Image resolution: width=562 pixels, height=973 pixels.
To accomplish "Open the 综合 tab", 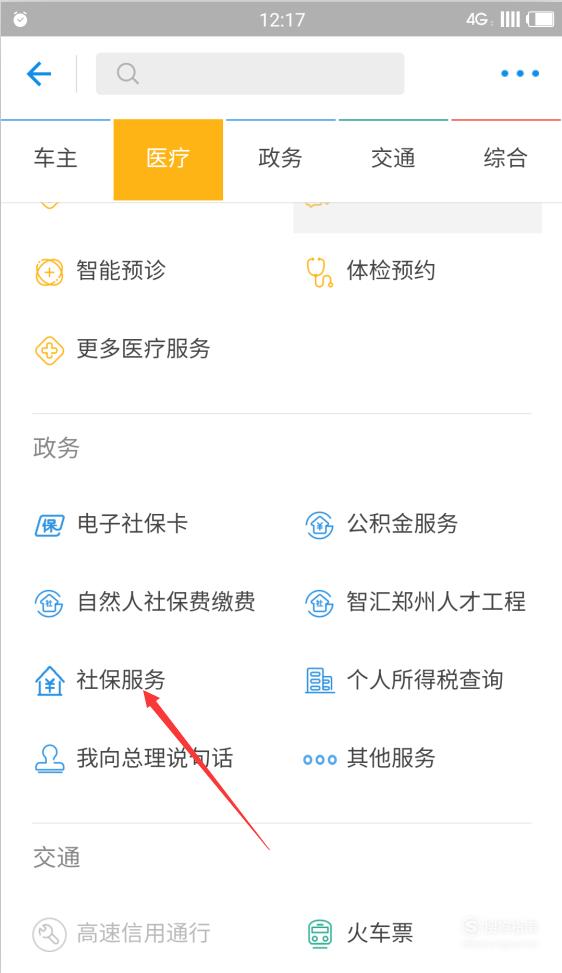I will tap(506, 159).
